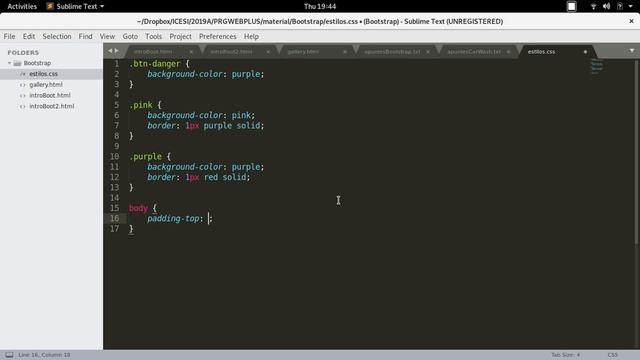Click the FOLDERS heading in the sidebar
This screenshot has width=640, height=360.
(x=23, y=53)
